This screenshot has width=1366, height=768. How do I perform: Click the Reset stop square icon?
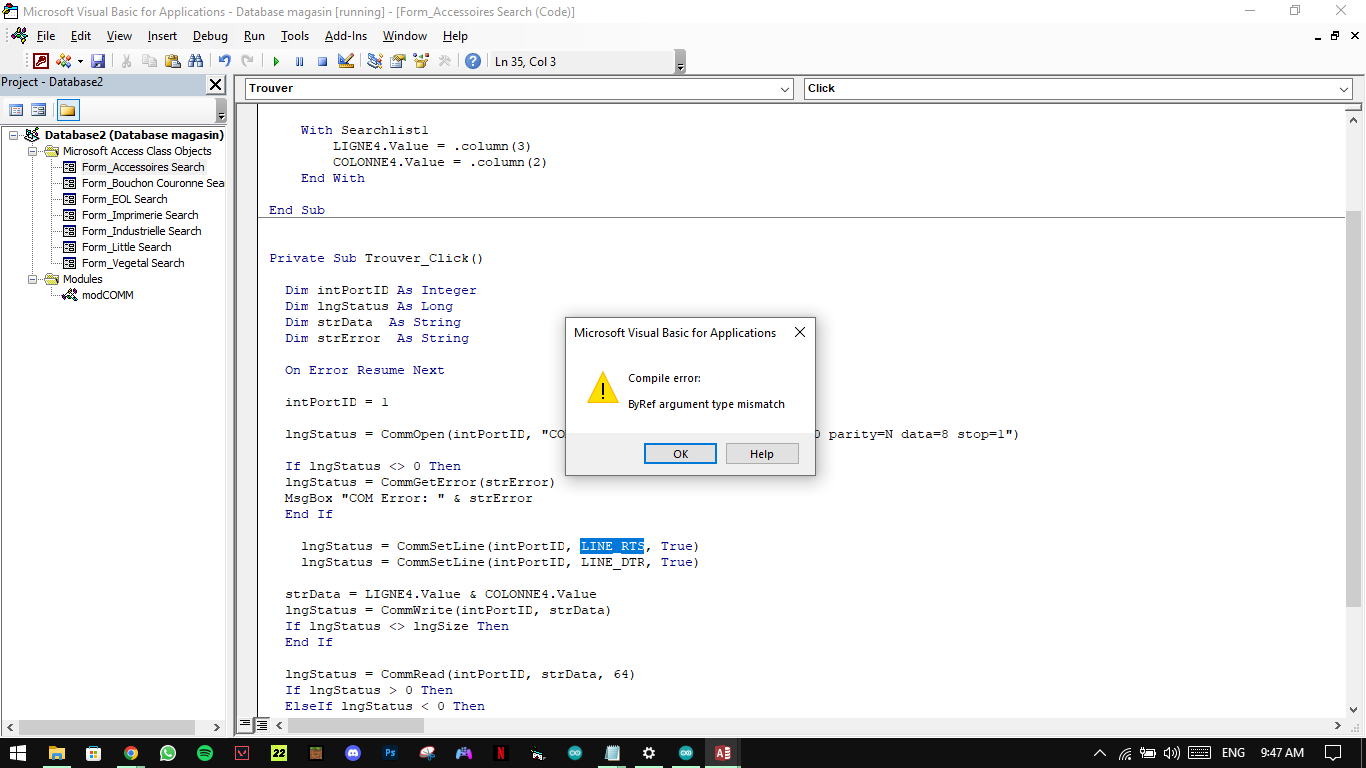[x=322, y=61]
